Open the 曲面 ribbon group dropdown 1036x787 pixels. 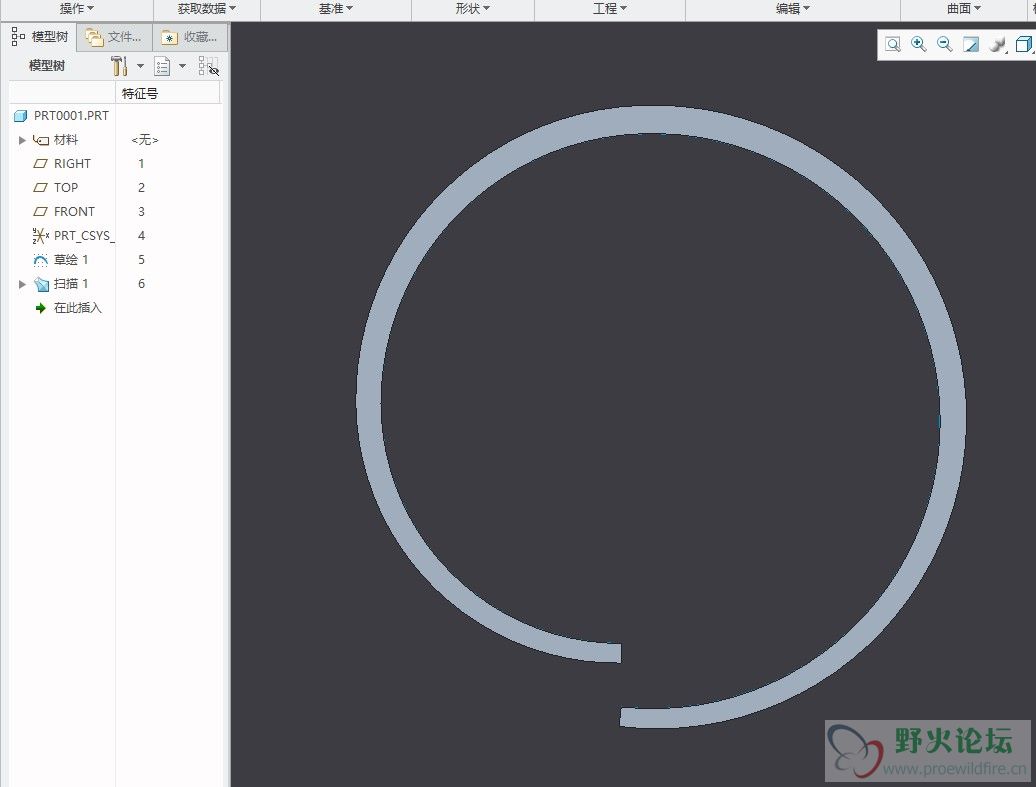coord(964,9)
